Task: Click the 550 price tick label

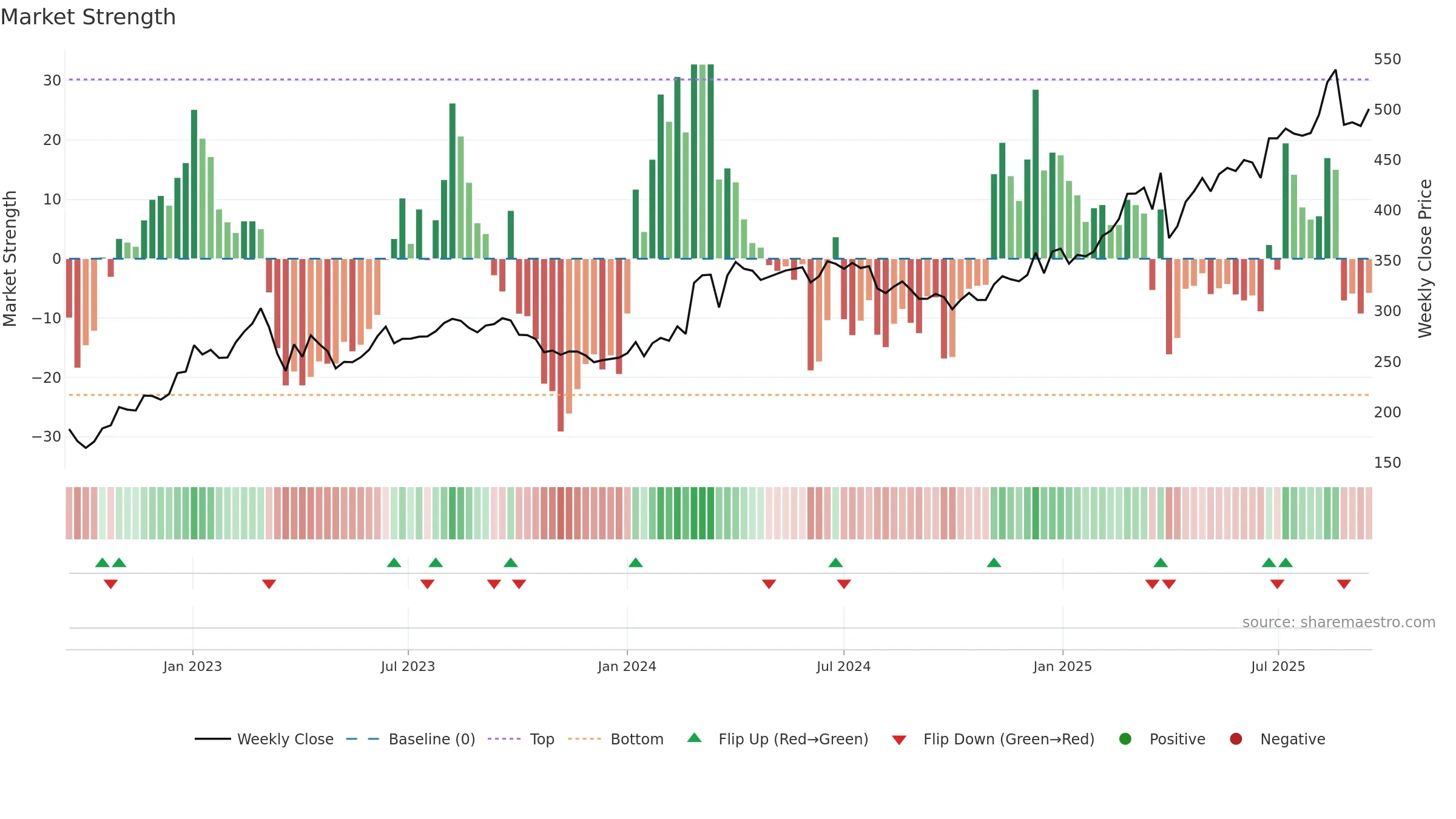Action: [x=1387, y=59]
